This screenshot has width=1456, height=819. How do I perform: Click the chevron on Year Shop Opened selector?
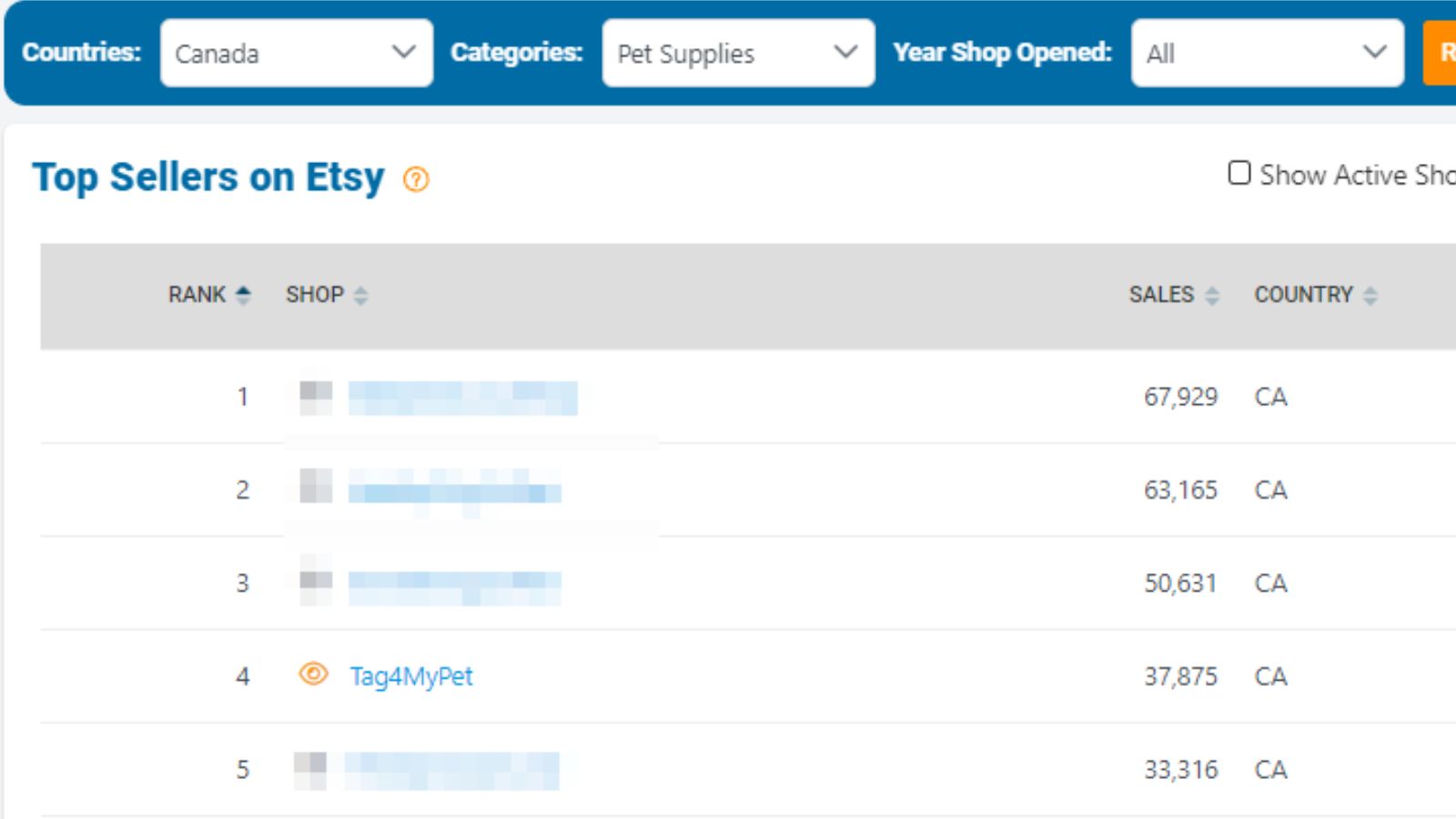tap(1373, 53)
